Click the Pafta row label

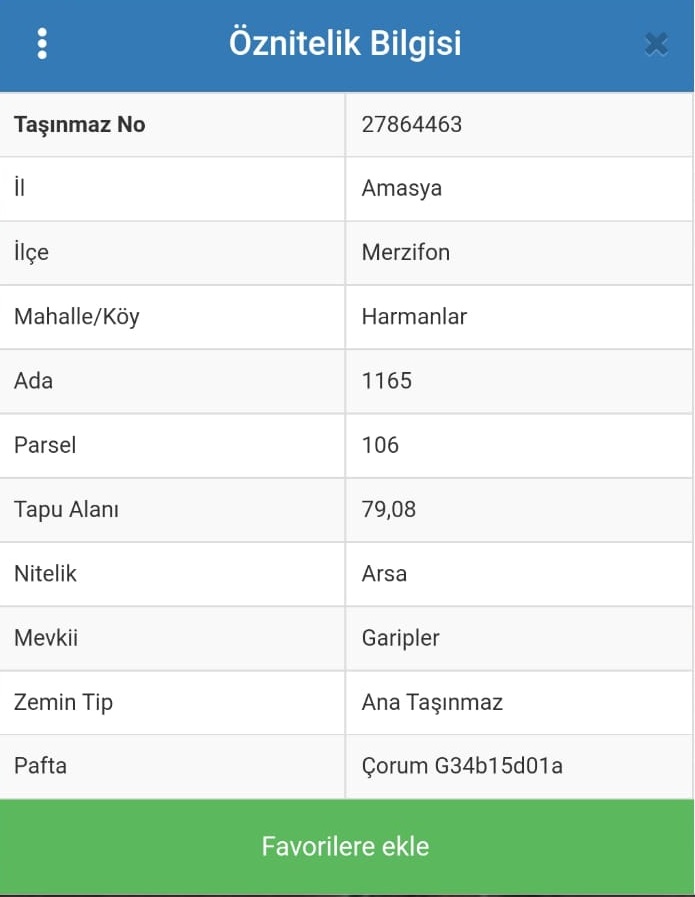point(40,767)
